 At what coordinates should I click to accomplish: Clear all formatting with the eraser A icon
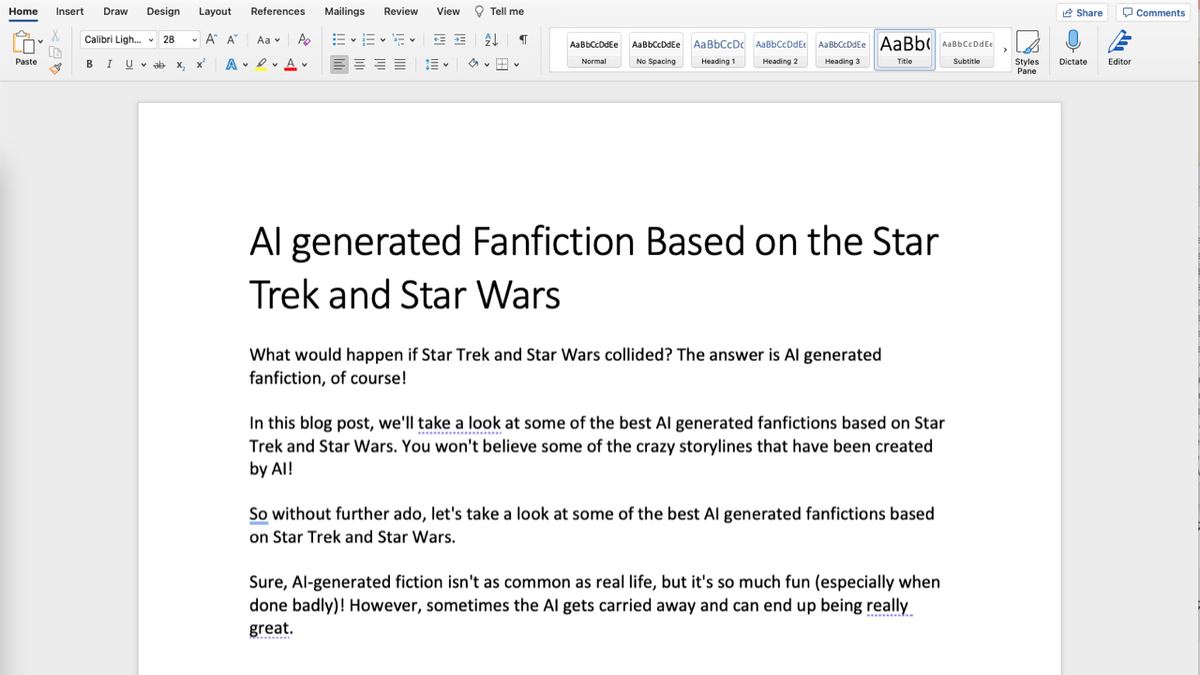pyautogui.click(x=305, y=39)
